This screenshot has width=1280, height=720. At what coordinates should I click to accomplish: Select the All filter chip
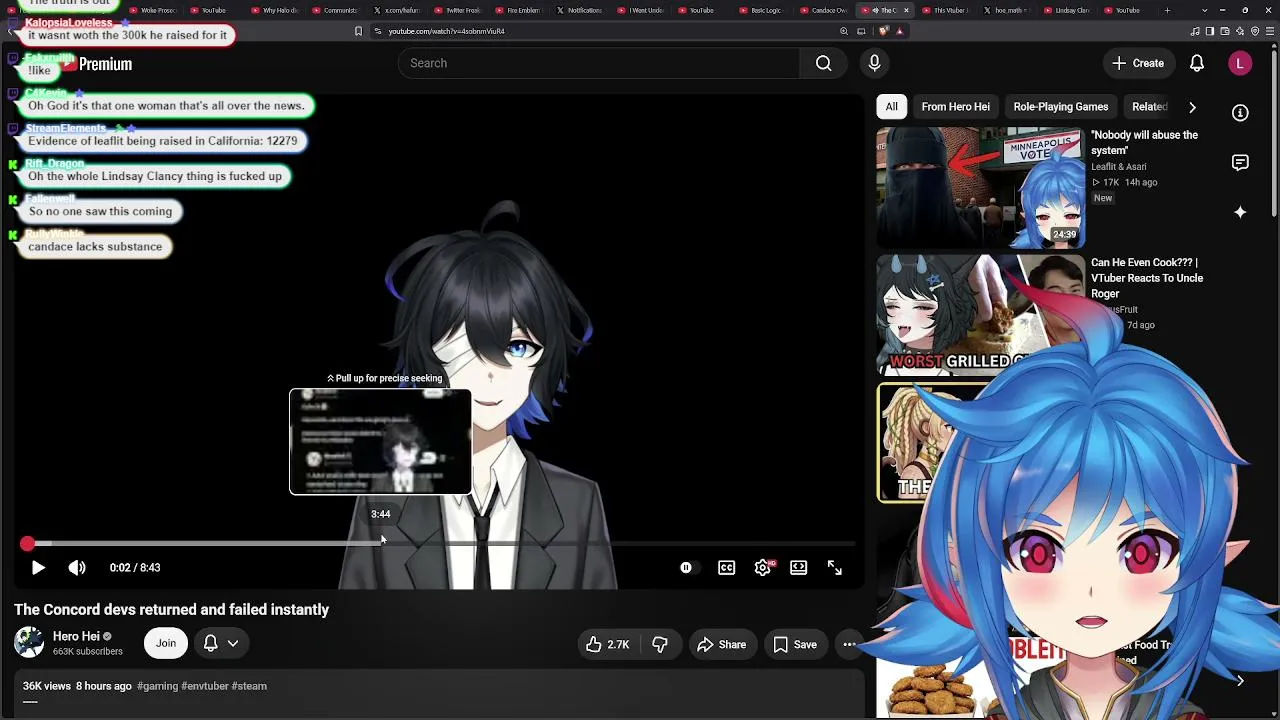click(x=891, y=107)
